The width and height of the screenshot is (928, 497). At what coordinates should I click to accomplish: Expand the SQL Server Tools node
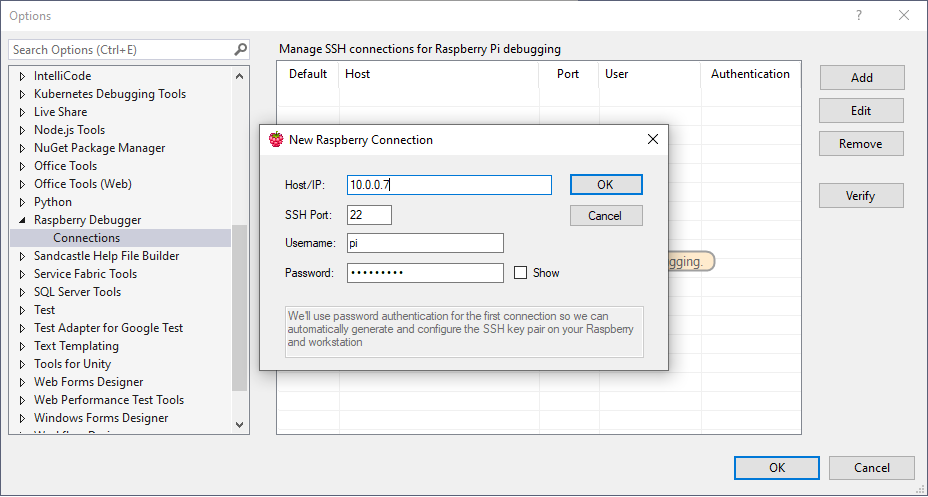click(x=21, y=292)
